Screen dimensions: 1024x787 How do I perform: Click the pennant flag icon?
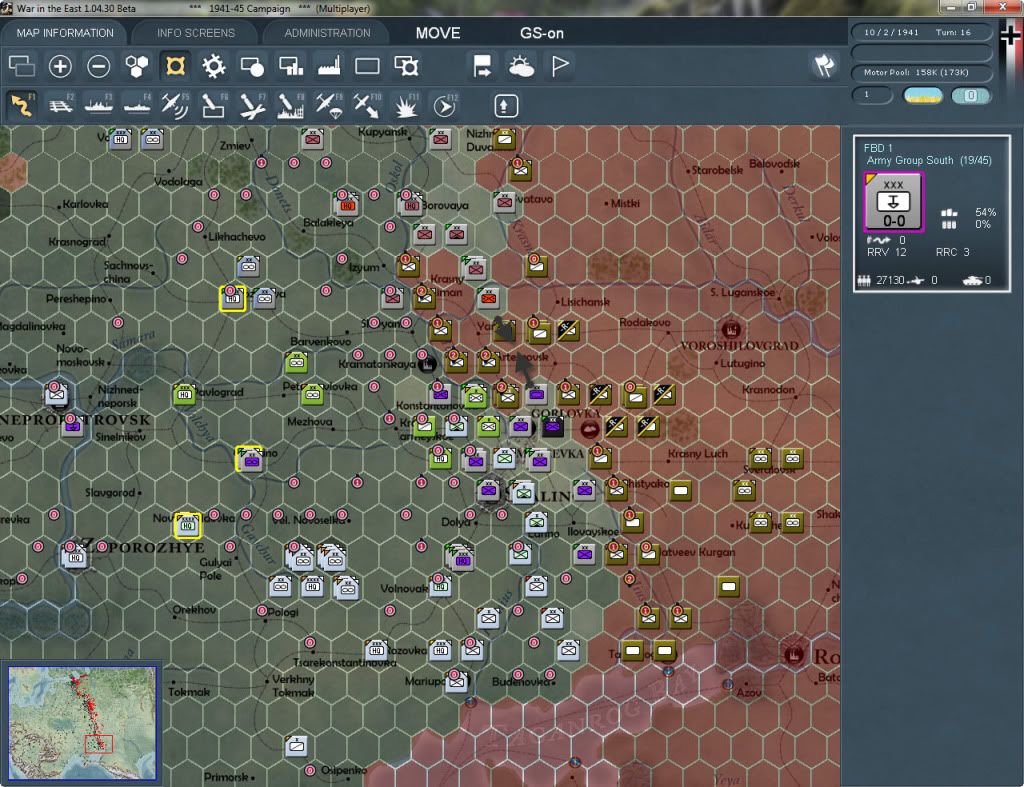pos(560,66)
